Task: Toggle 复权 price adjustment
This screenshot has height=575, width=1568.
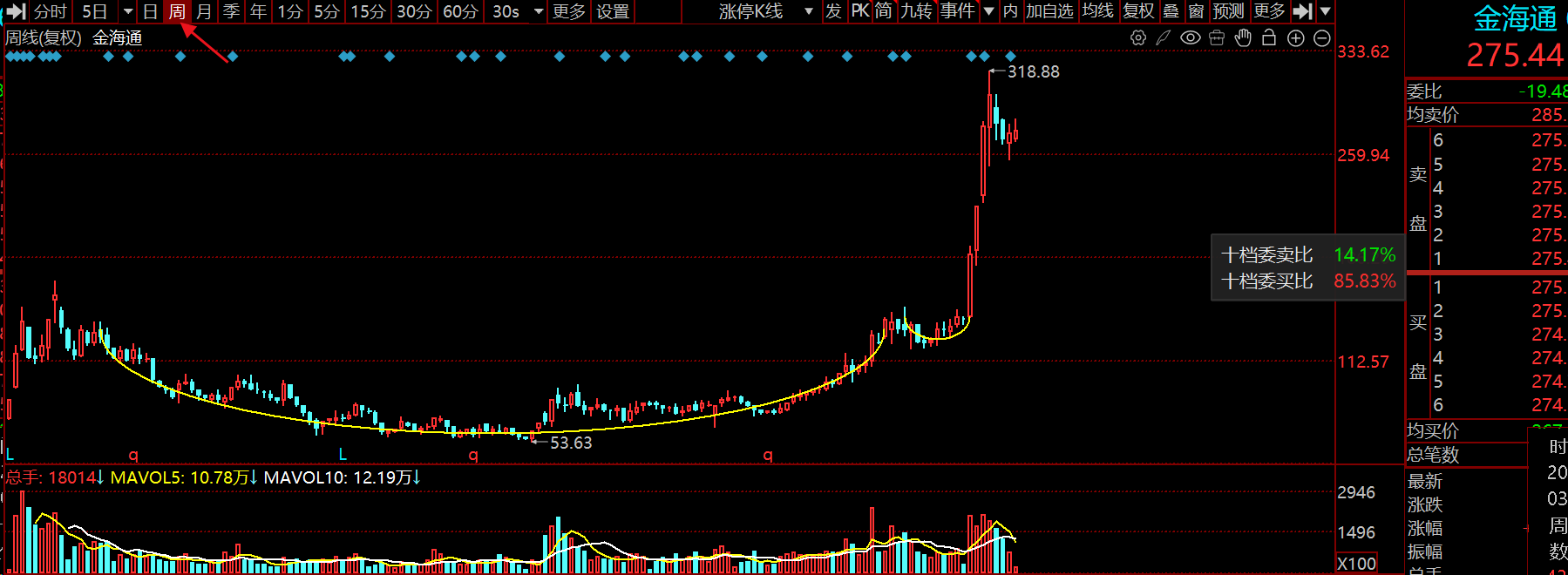Action: coord(1138,11)
